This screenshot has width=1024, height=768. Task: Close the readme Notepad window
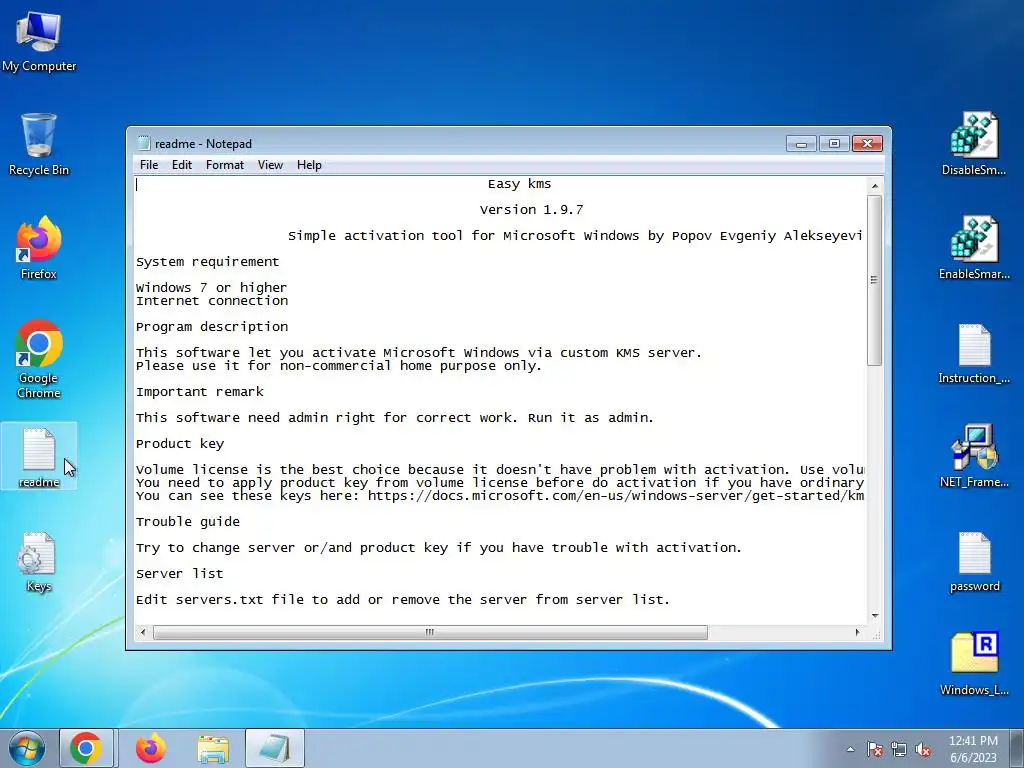pos(867,143)
